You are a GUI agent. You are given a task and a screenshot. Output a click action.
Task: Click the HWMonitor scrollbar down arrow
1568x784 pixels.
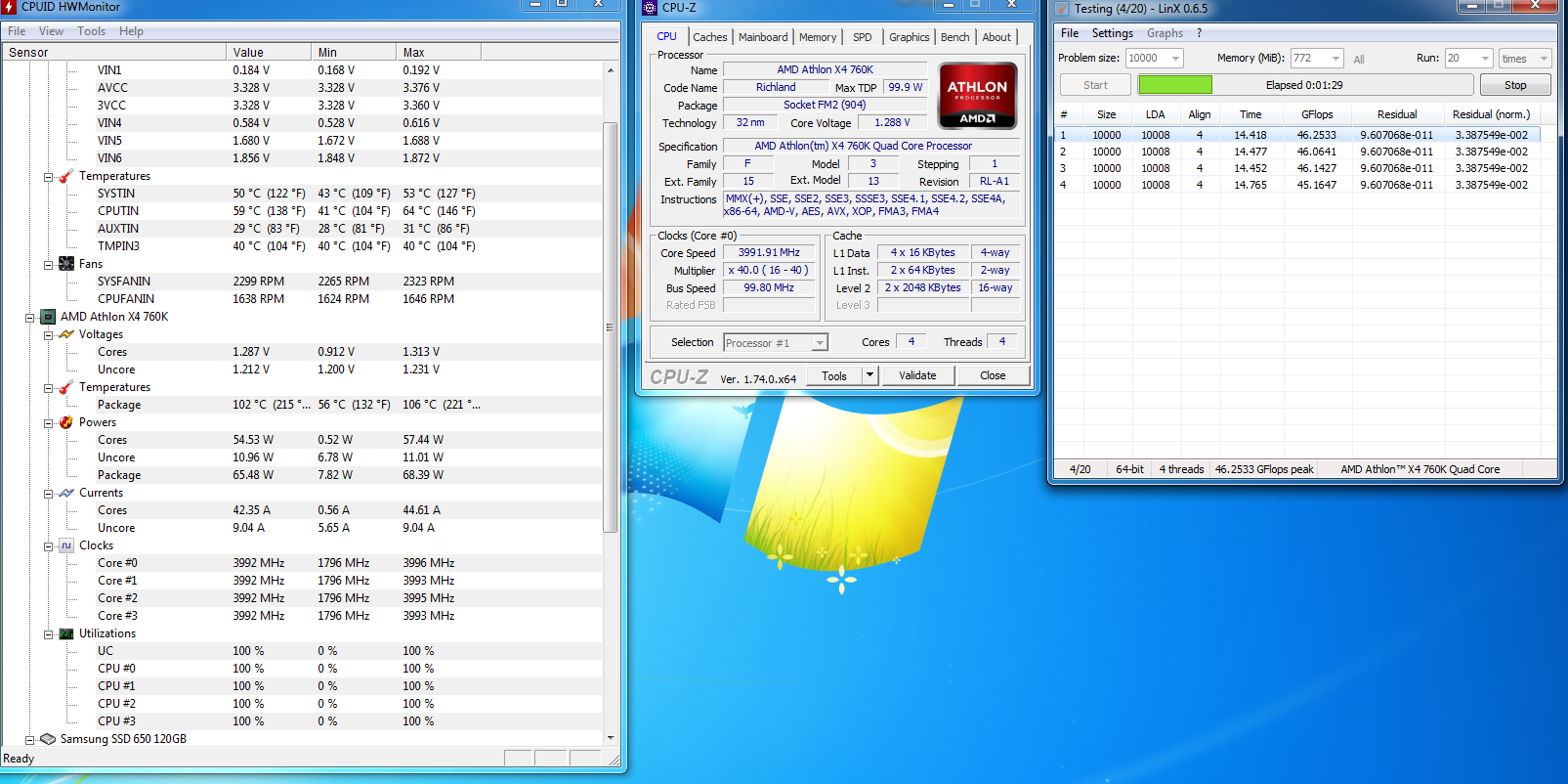point(610,738)
